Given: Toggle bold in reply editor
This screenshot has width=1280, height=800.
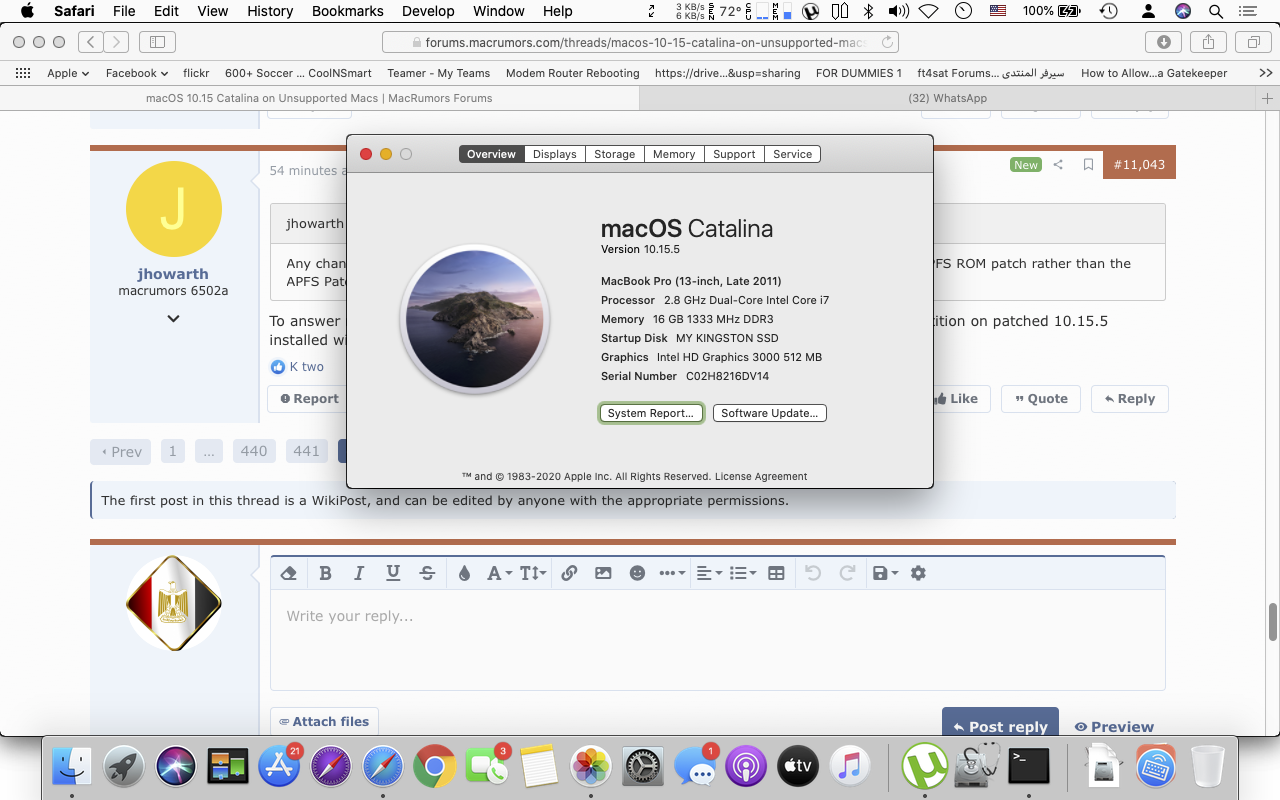Looking at the screenshot, I should [325, 573].
